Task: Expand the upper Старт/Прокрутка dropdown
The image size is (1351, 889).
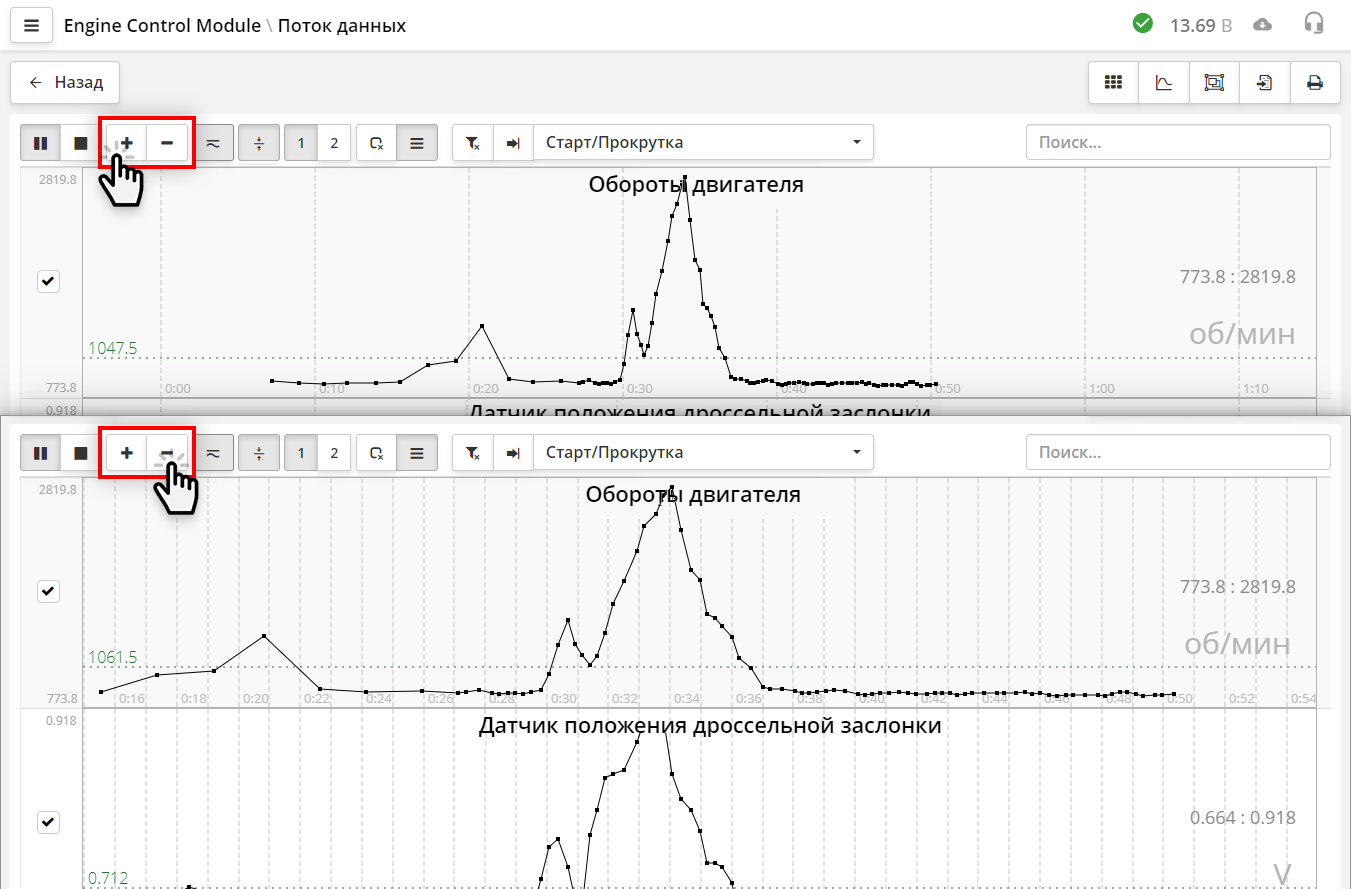Action: tap(703, 143)
